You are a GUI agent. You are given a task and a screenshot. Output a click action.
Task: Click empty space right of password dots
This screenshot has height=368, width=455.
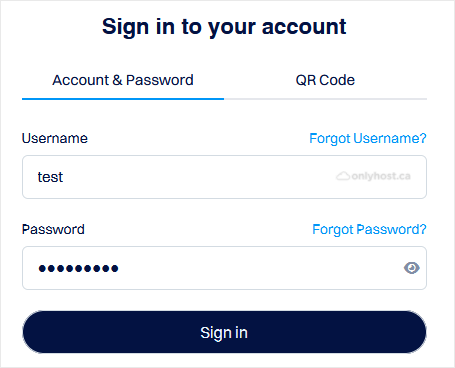(x=260, y=268)
